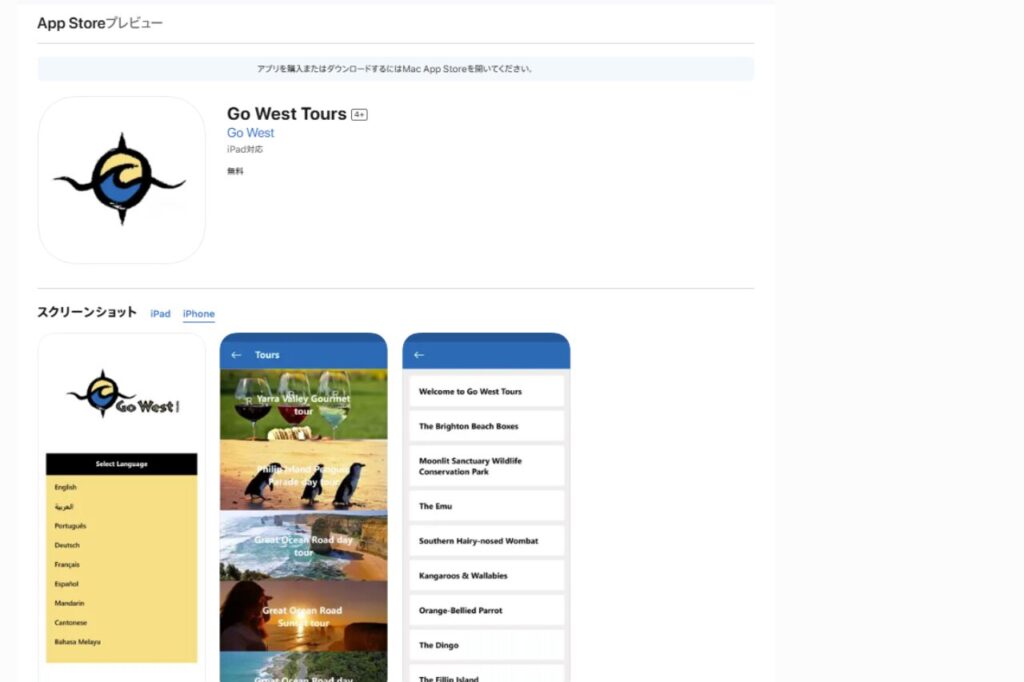This screenshot has width=1024, height=682.
Task: Click the Go West Tours app icon
Action: [121, 180]
